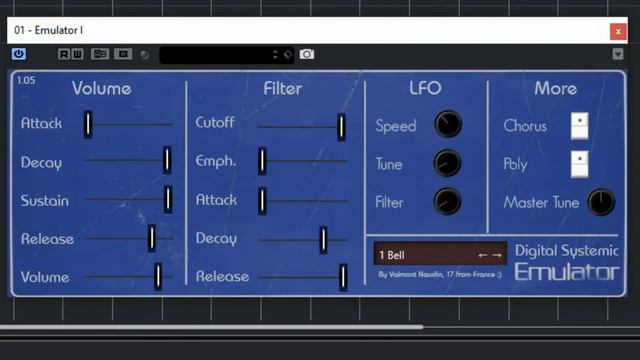The width and height of the screenshot is (640, 360).
Task: Click the Volume Sustain slider handle
Action: 168,199
